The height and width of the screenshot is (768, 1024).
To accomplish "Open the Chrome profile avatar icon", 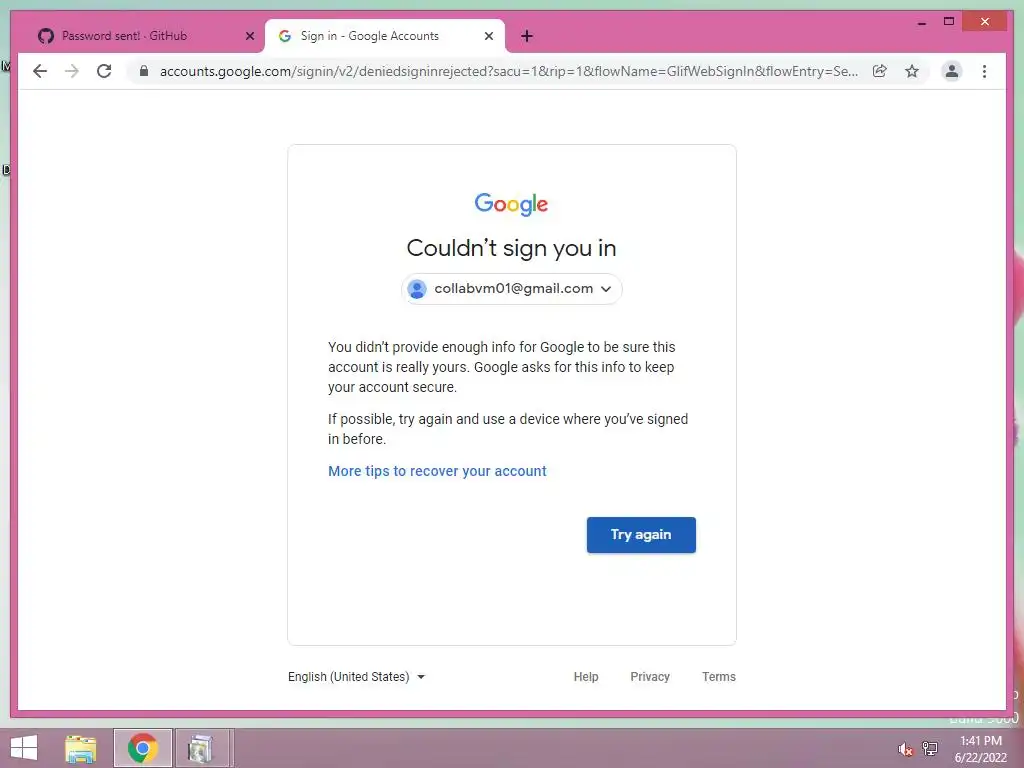I will coord(952,71).
